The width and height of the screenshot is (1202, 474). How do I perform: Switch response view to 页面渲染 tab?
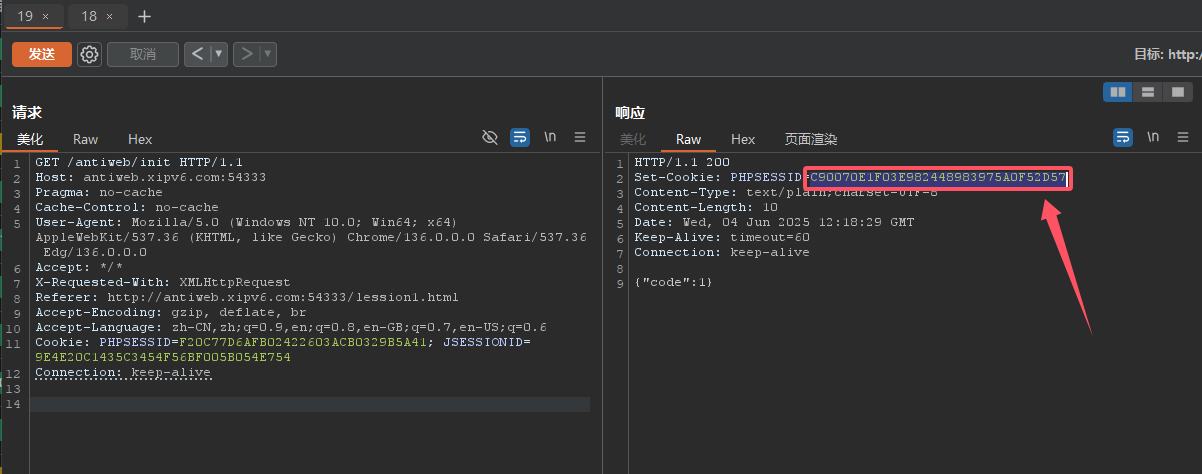(810, 139)
